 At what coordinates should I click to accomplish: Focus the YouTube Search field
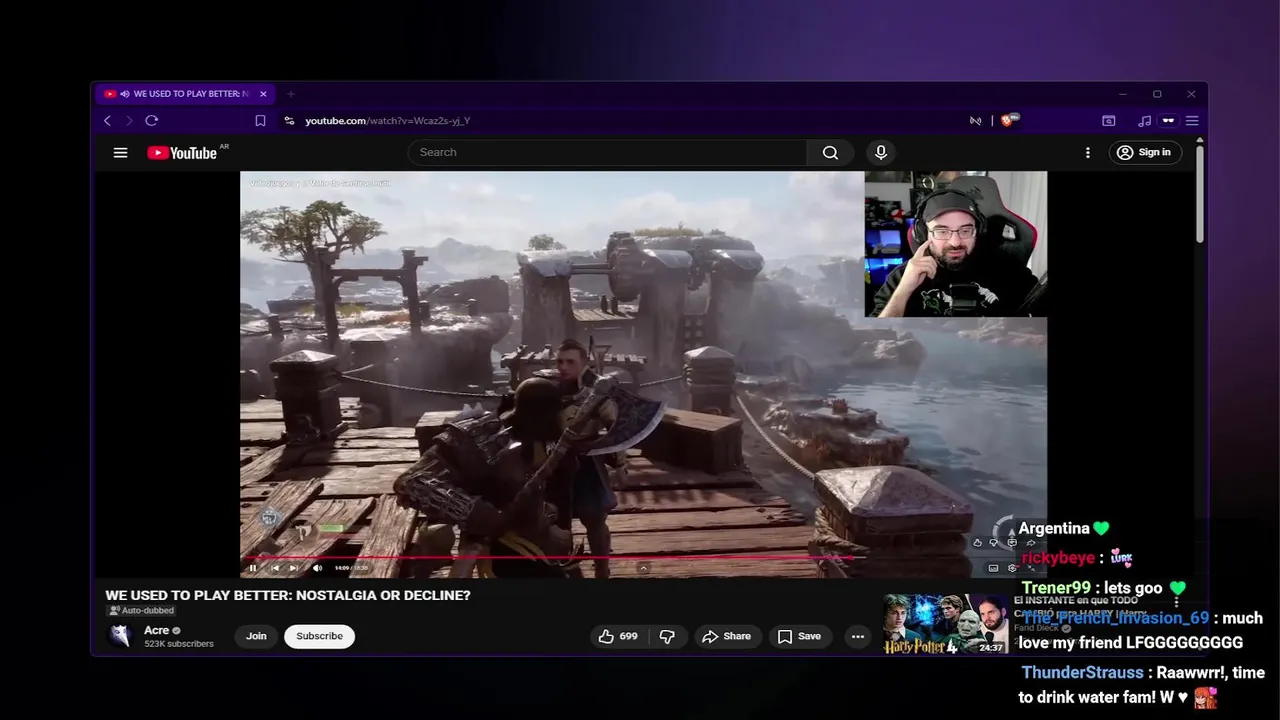pyautogui.click(x=607, y=152)
